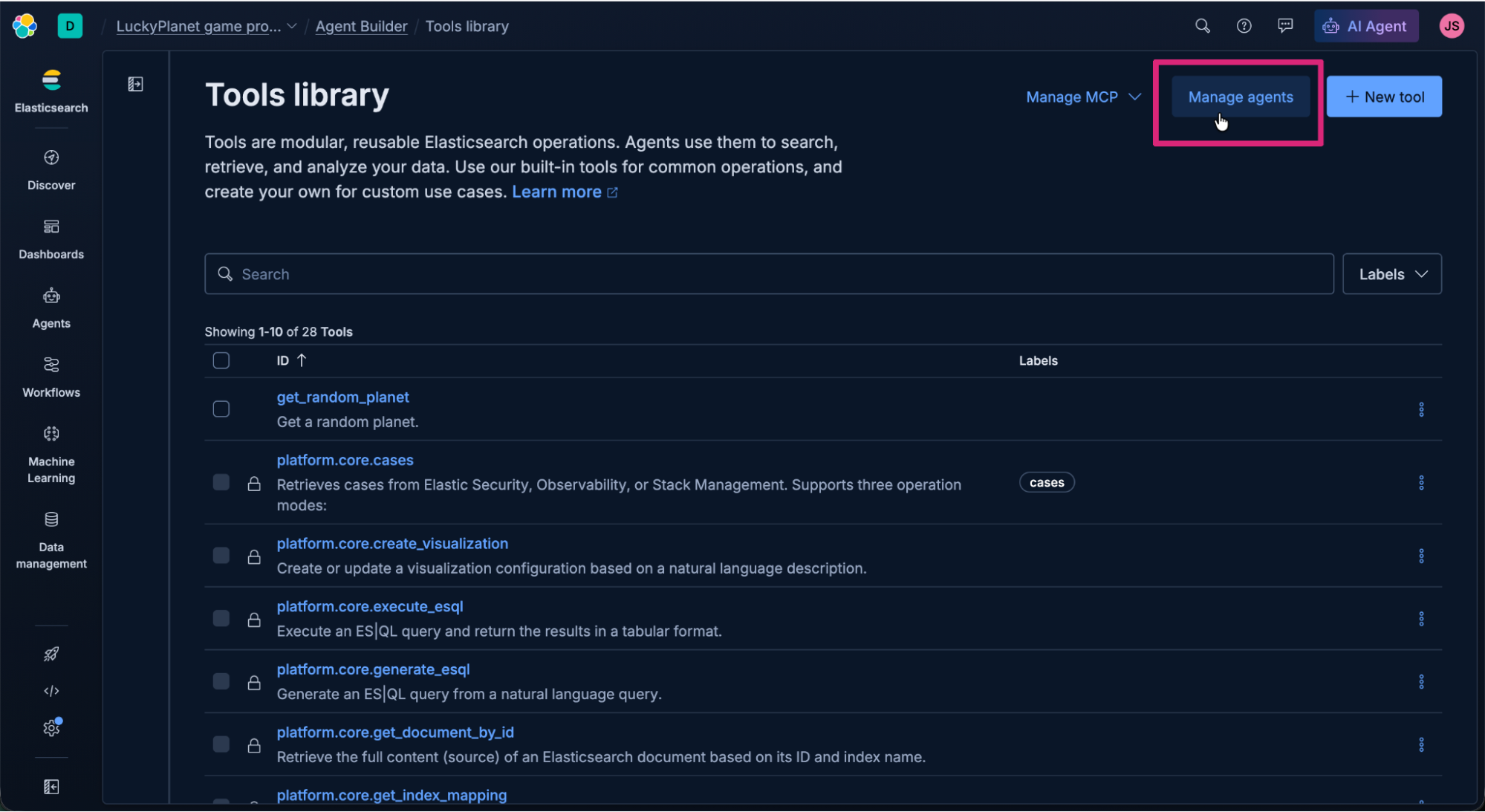Open the Learn more link
The width and height of the screenshot is (1485, 812).
pyautogui.click(x=565, y=192)
